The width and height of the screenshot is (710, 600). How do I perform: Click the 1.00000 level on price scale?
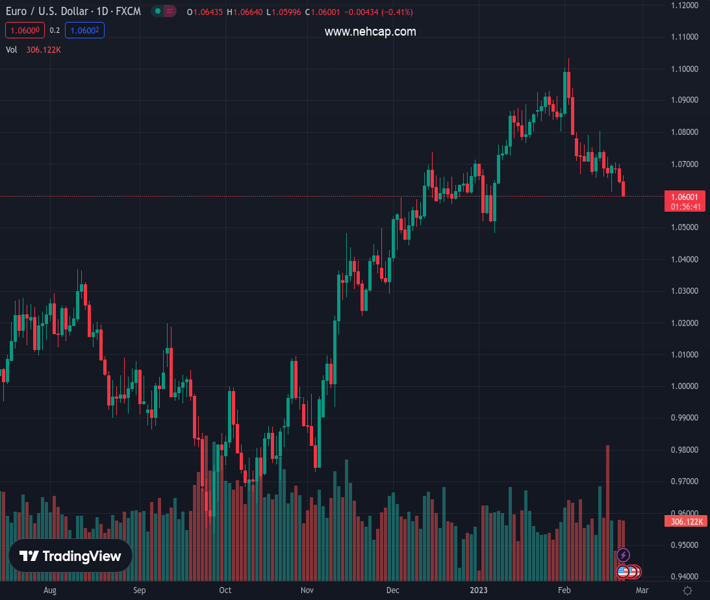pyautogui.click(x=685, y=386)
